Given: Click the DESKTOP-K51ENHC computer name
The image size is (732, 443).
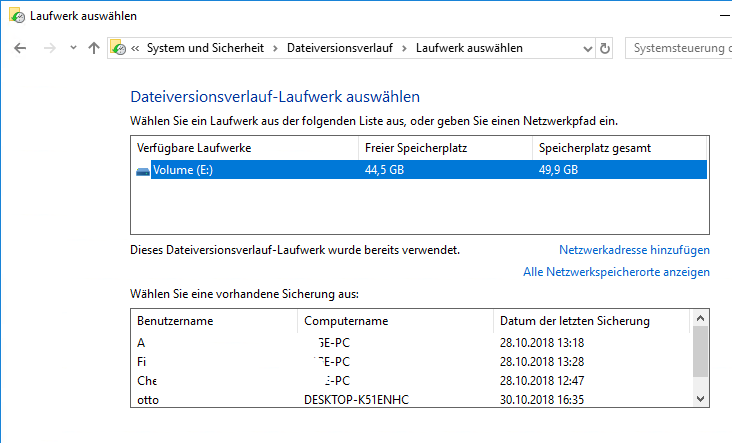Looking at the screenshot, I should [356, 400].
